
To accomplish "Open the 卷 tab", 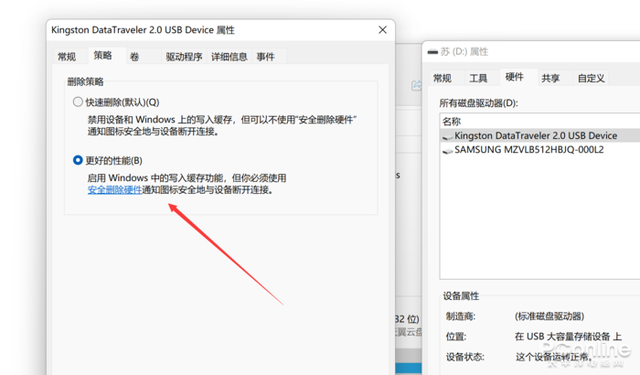I will (x=135, y=57).
